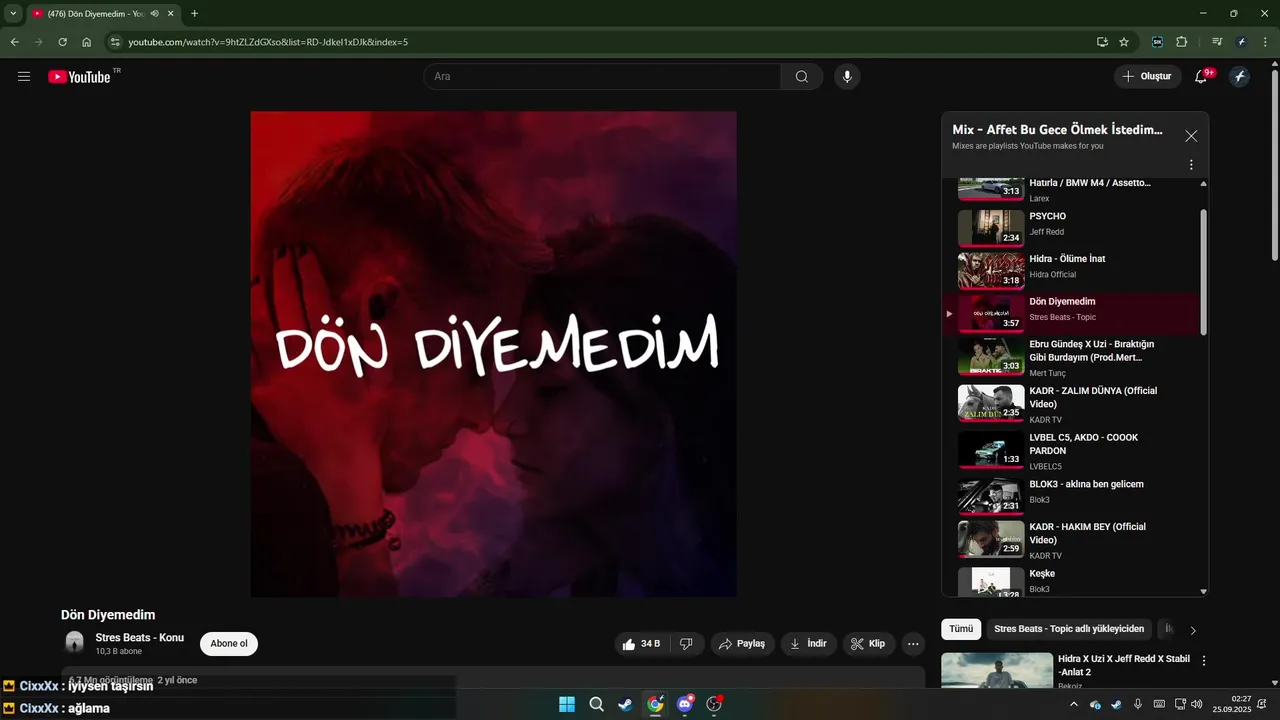Image resolution: width=1280 pixels, height=720 pixels.
Task: Play KADR - HAKIM BEY playlist item
Action: click(x=1070, y=540)
